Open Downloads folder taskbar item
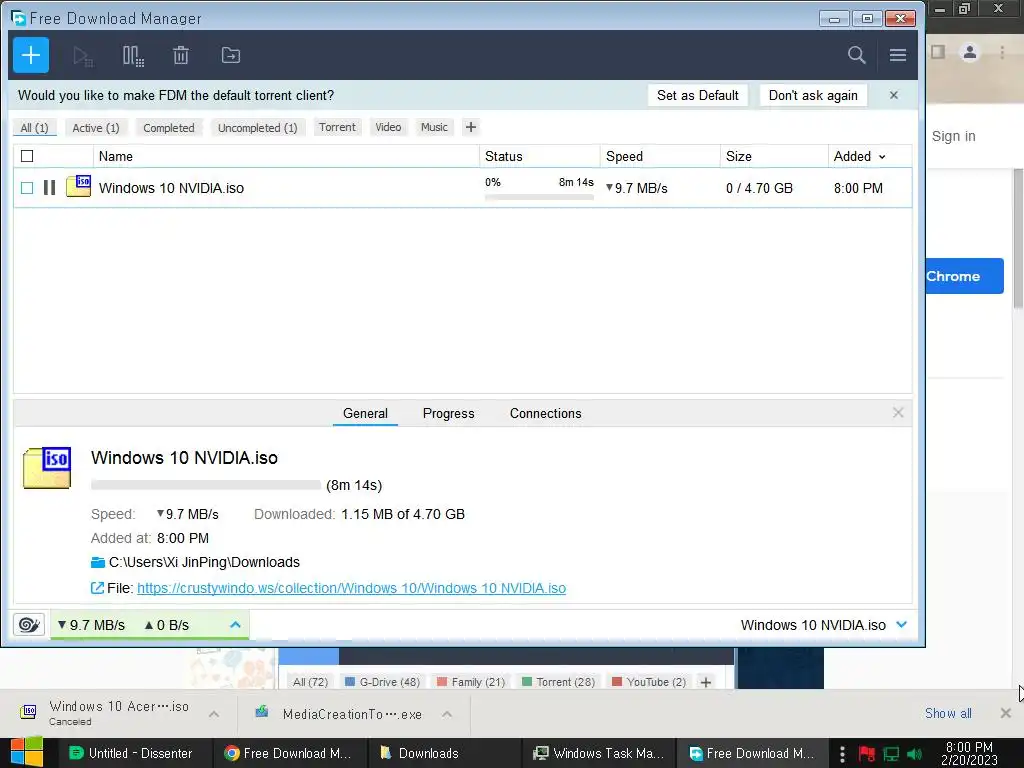 click(444, 753)
